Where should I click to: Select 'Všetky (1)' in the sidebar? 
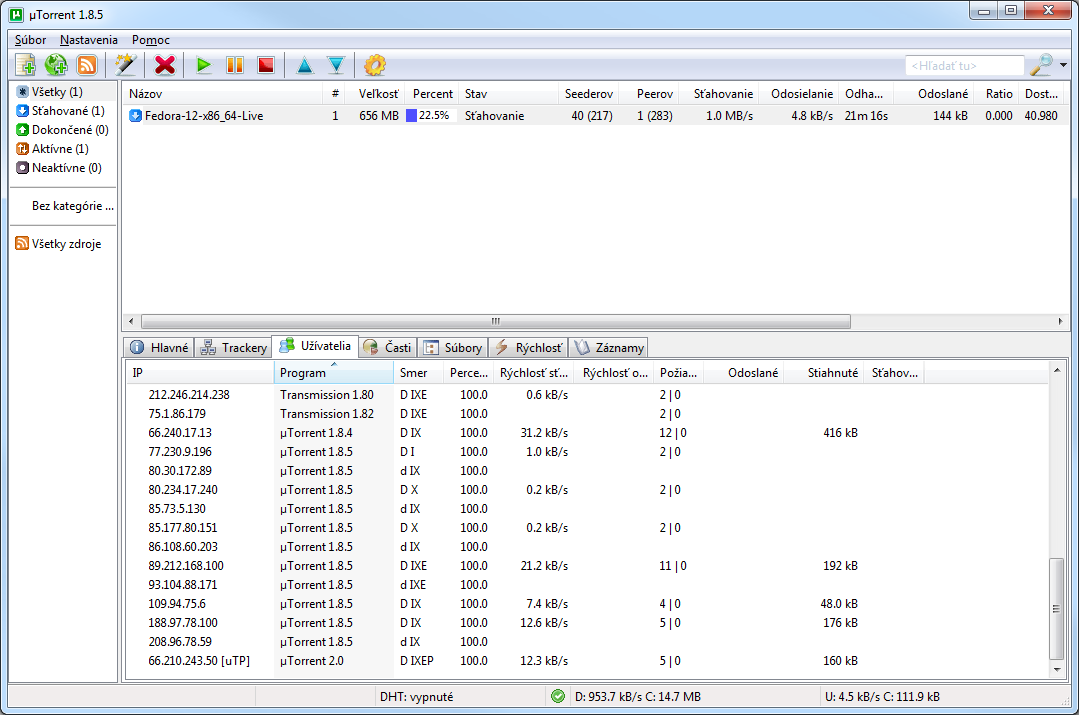point(57,92)
